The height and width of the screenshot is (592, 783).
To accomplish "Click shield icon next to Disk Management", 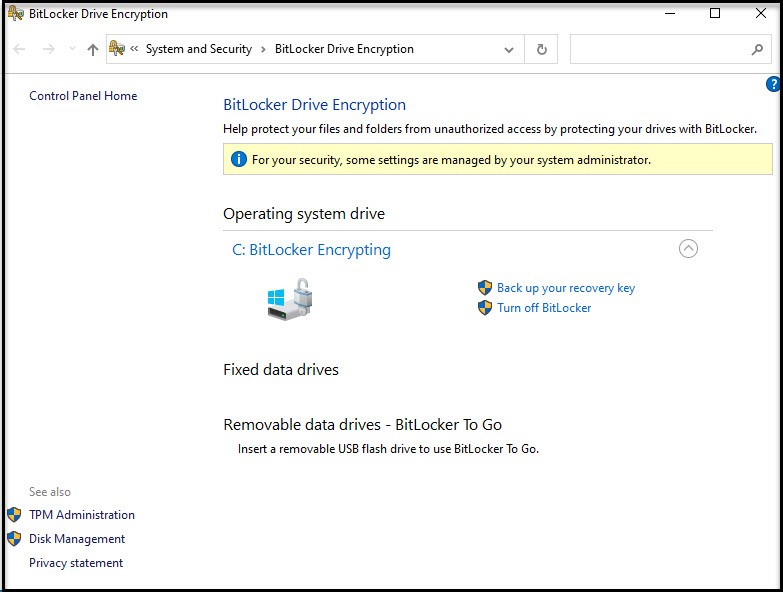I will point(14,539).
